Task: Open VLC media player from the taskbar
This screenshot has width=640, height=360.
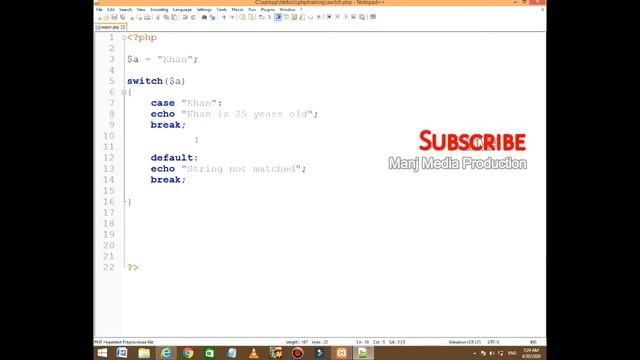Action: pyautogui.click(x=253, y=353)
